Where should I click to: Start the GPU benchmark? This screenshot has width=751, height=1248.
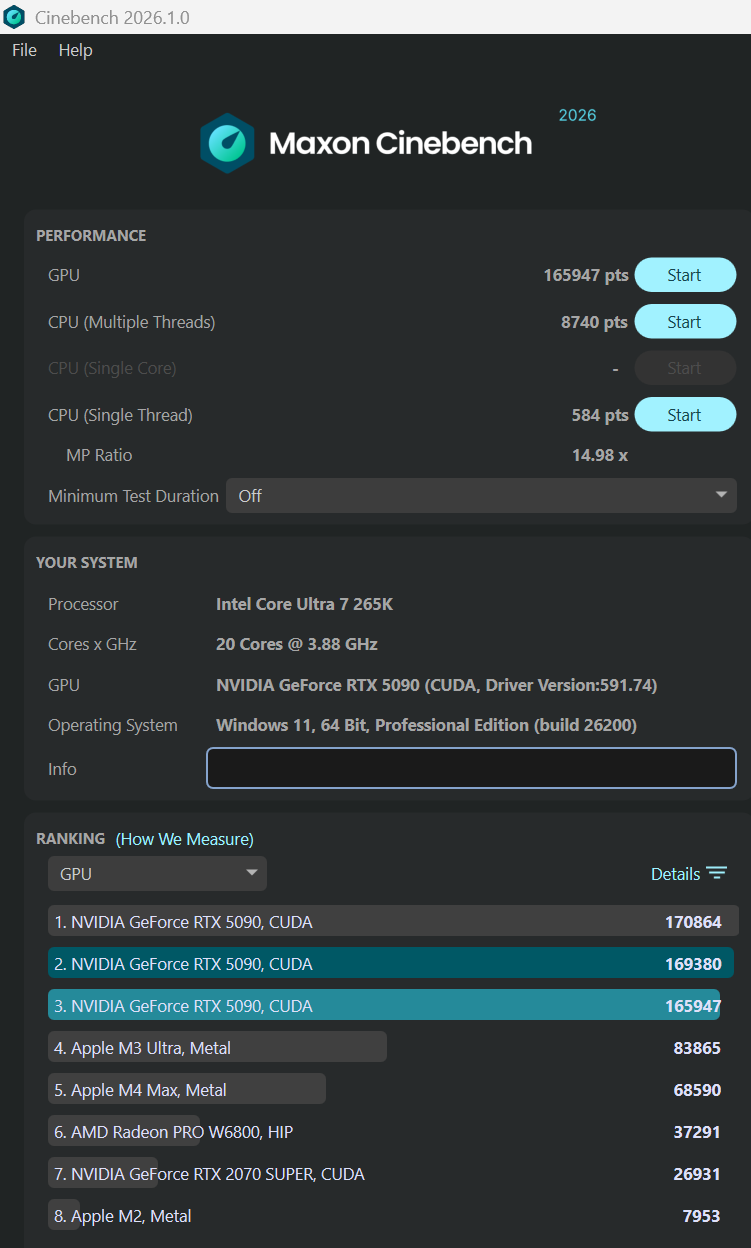(685, 275)
